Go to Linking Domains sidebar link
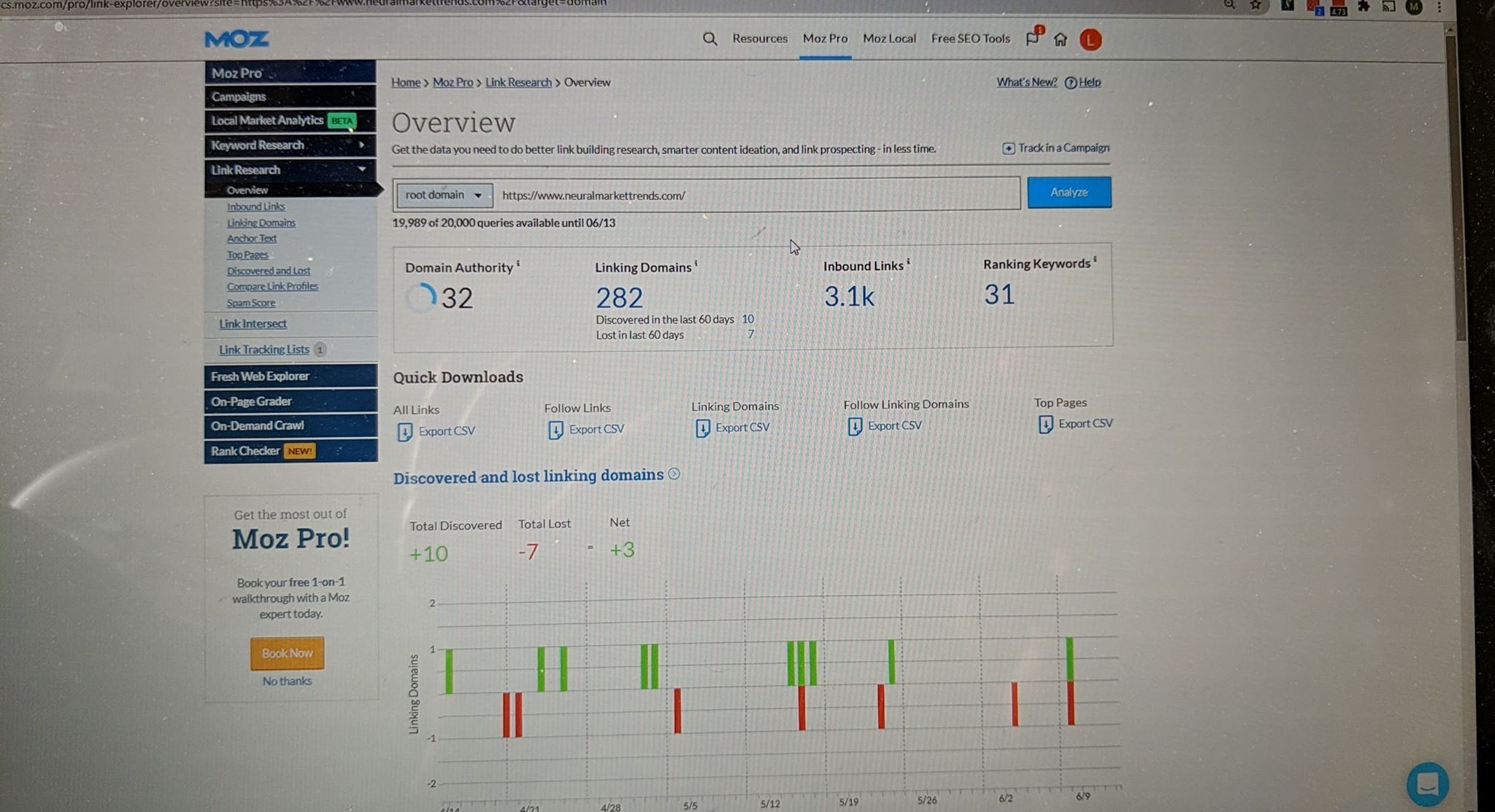 (261, 223)
